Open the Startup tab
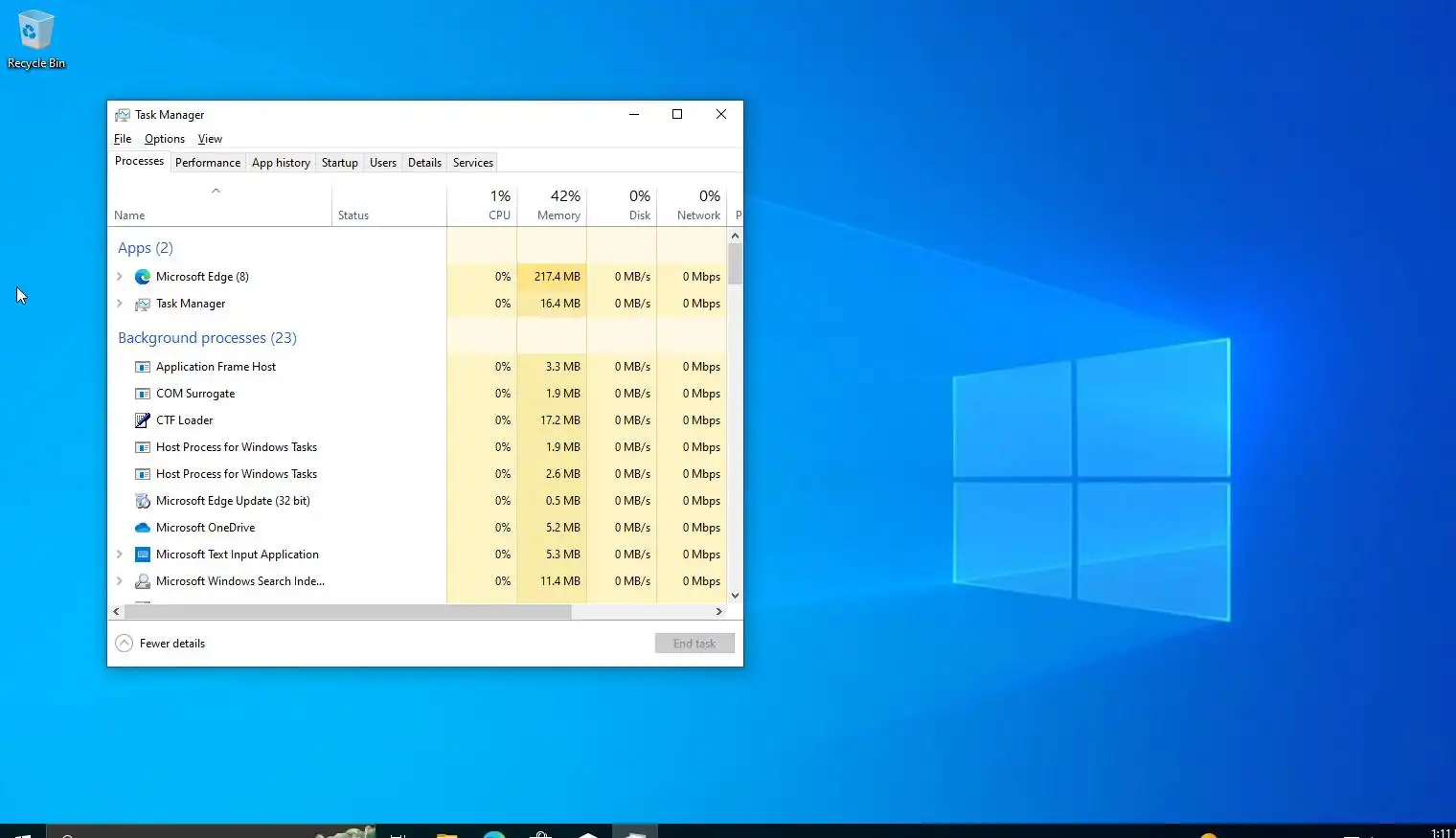 (x=339, y=163)
